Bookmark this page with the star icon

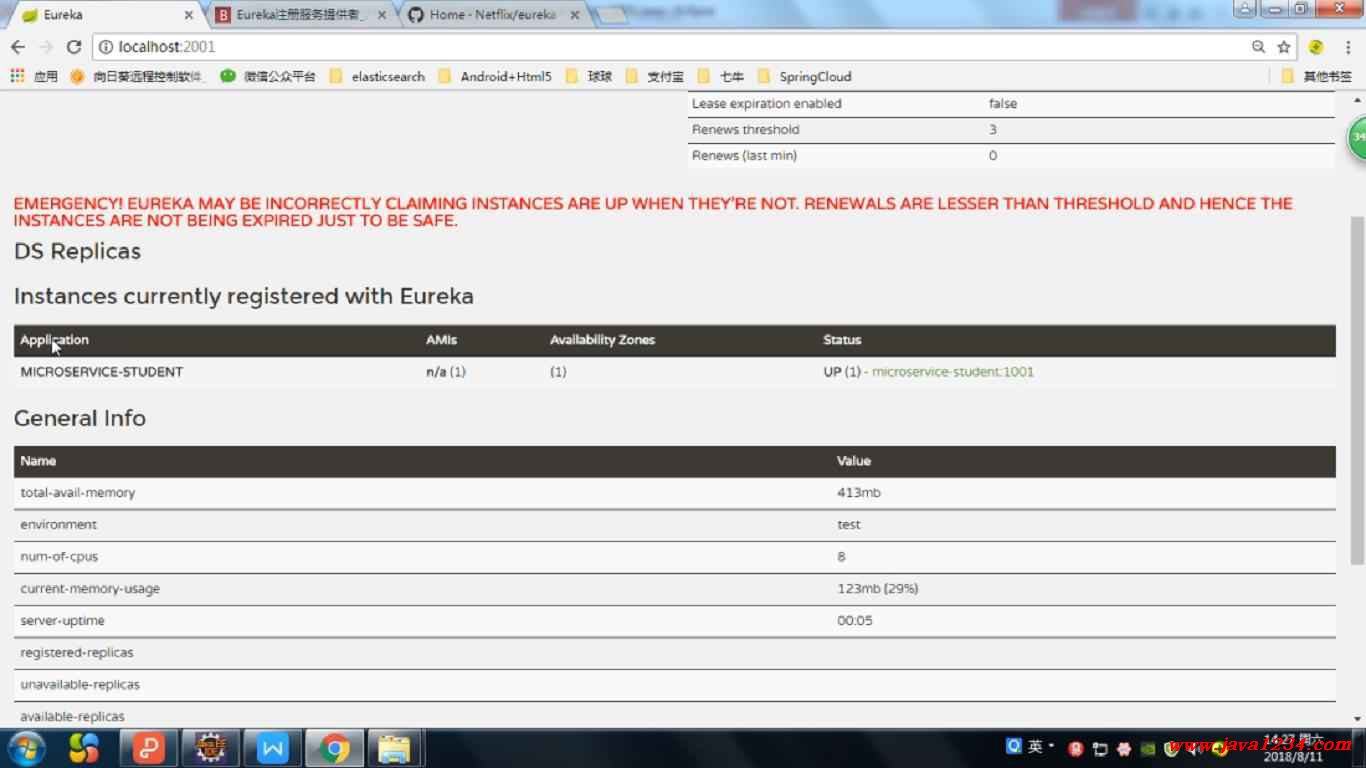[1284, 47]
